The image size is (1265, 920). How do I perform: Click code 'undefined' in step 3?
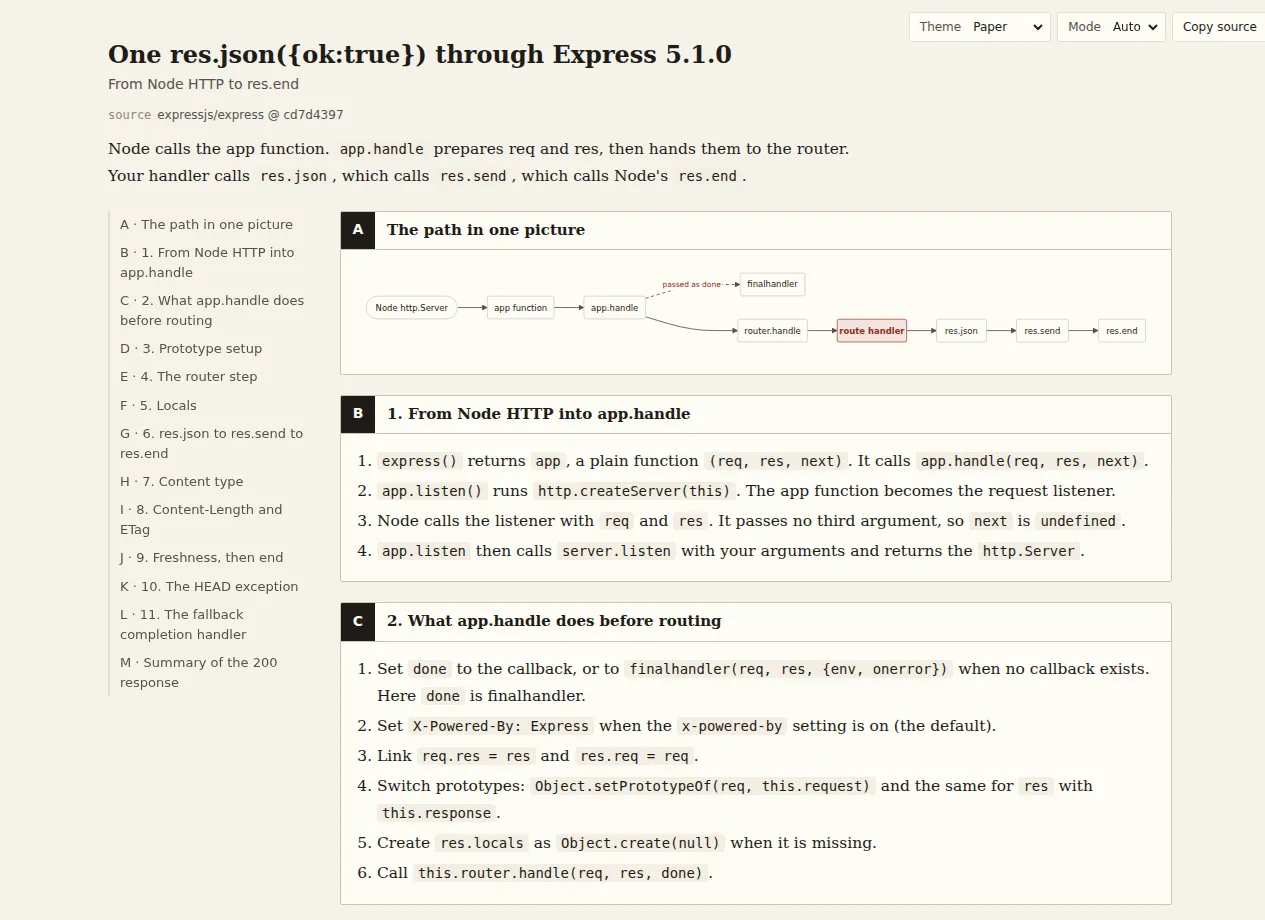1077,521
